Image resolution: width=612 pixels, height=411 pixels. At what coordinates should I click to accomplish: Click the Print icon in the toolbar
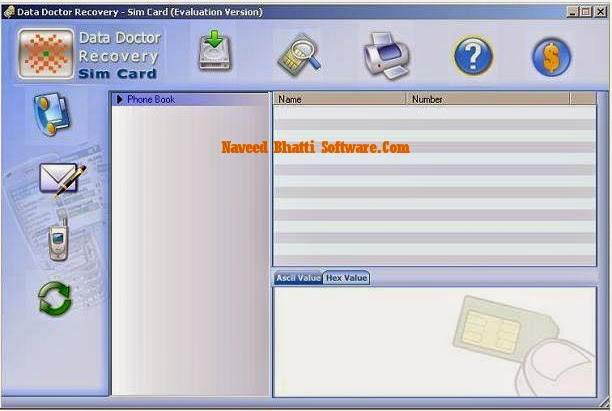(386, 56)
